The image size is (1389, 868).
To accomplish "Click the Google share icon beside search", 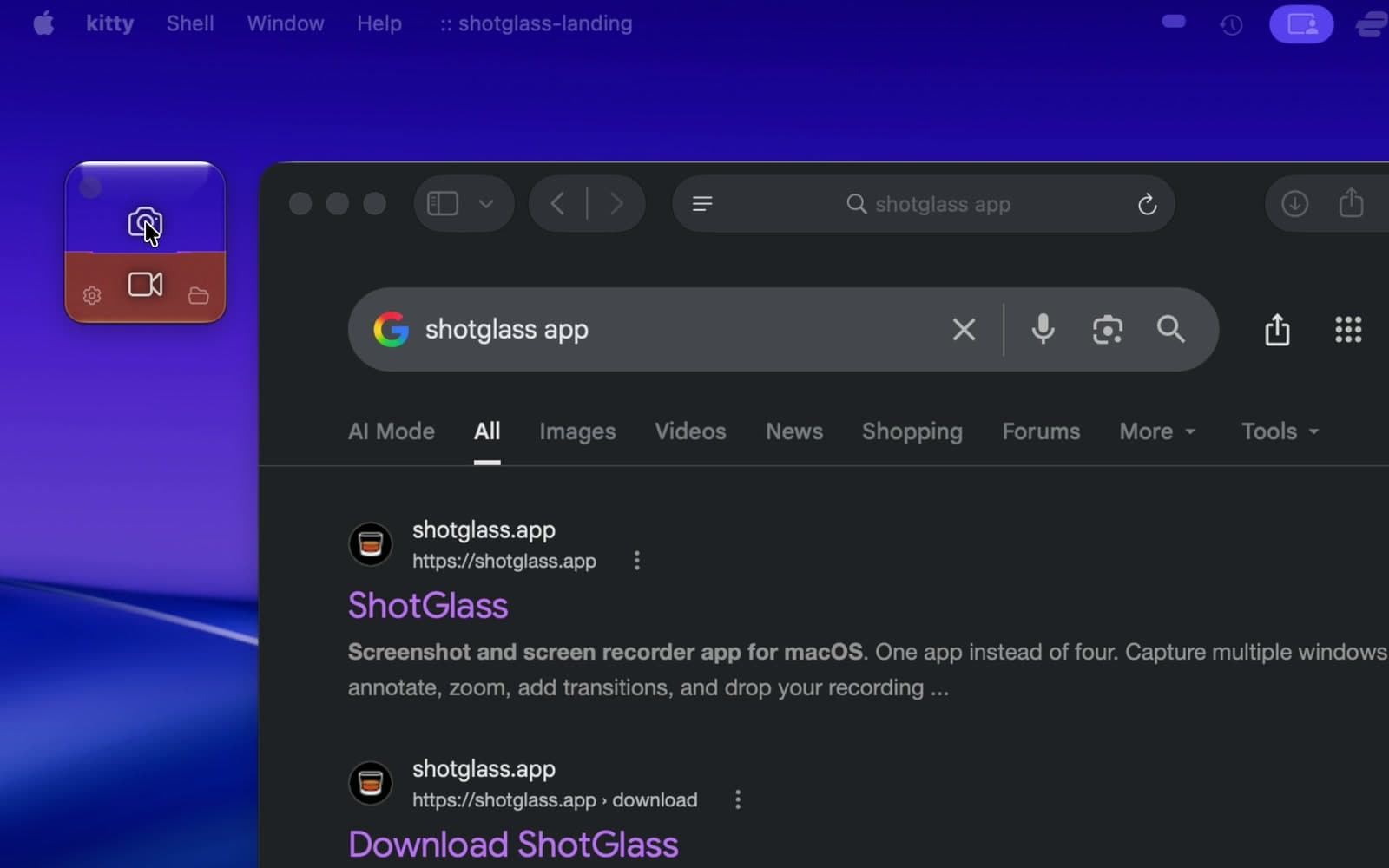I will point(1277,330).
